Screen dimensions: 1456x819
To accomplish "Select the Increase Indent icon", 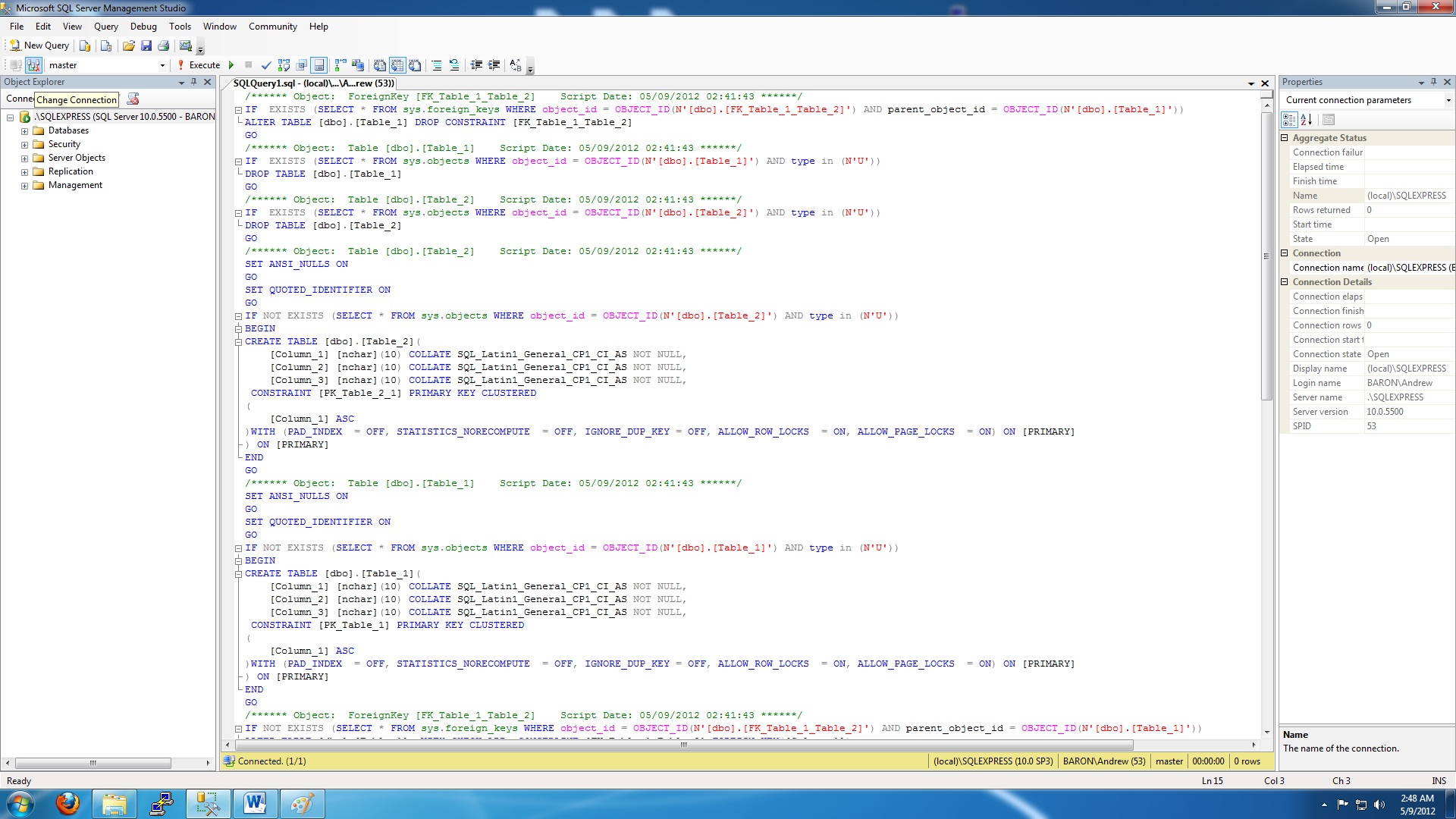I will 494,65.
